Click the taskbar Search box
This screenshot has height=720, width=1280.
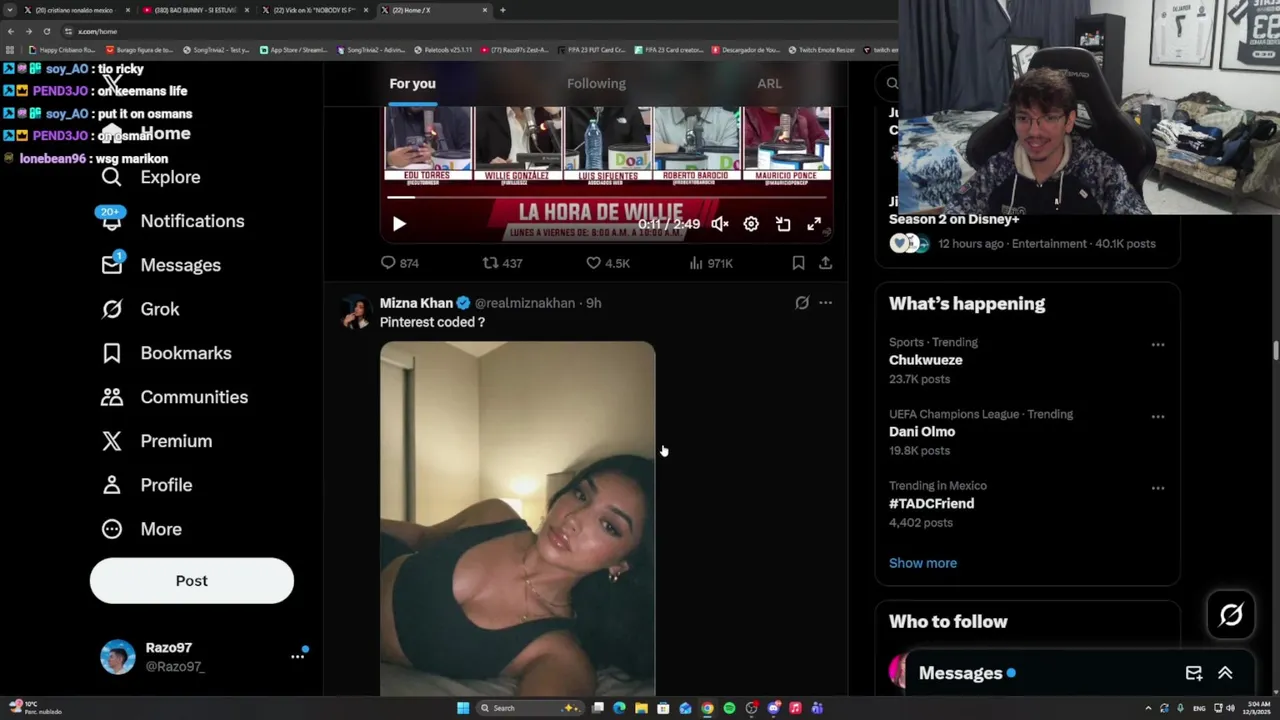click(530, 708)
